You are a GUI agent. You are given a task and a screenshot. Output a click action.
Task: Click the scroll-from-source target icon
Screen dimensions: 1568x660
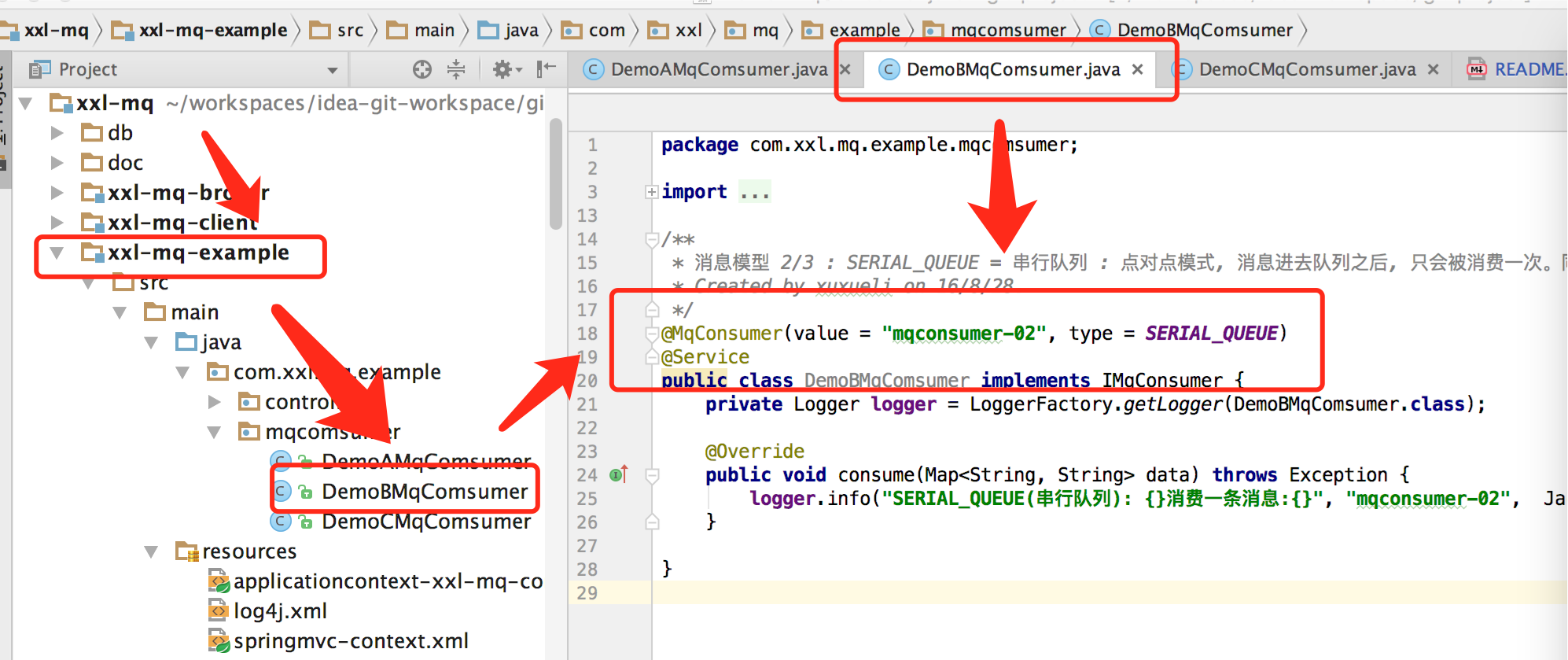coord(422,69)
